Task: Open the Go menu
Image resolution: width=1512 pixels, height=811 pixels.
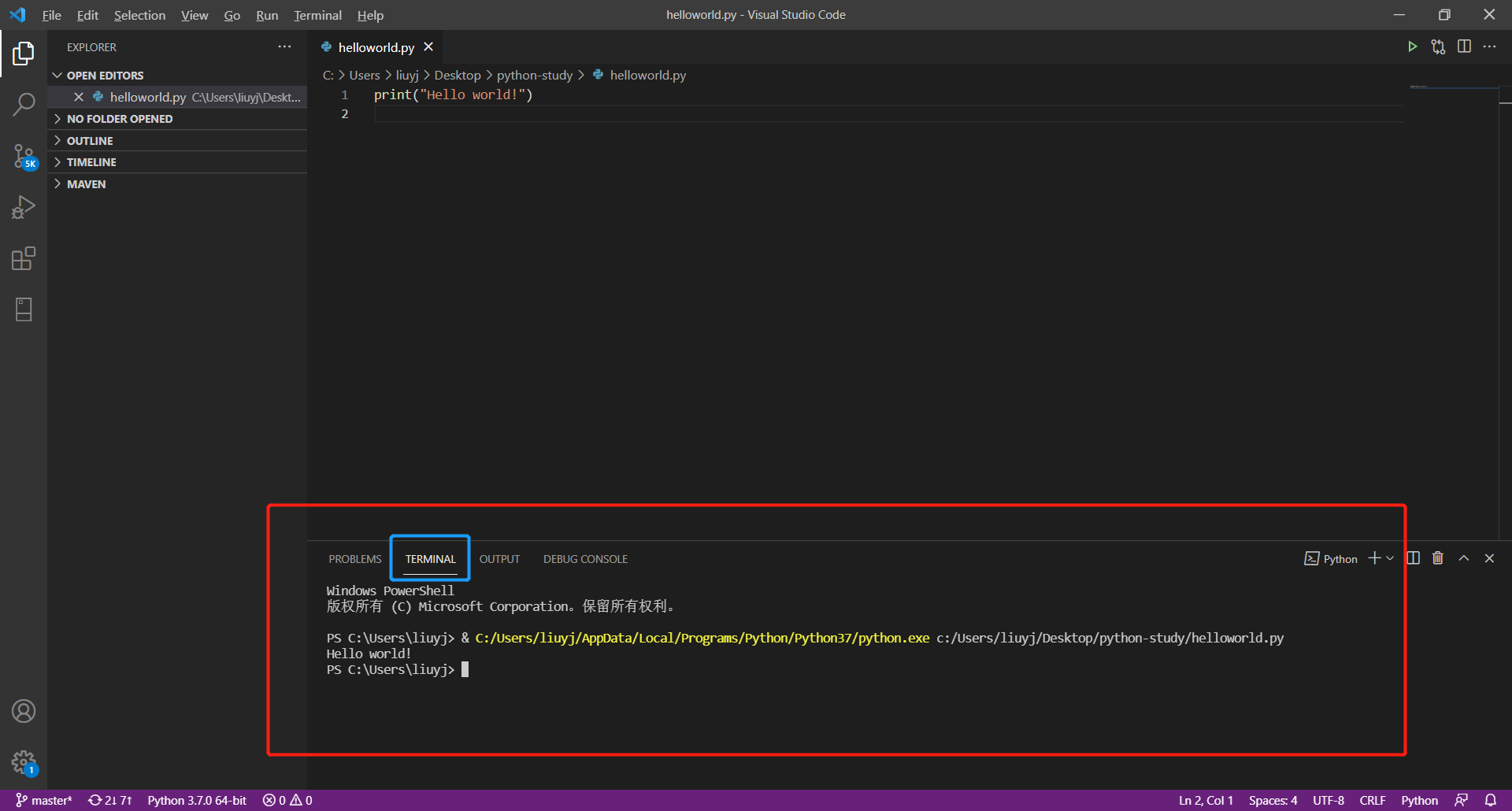Action: (232, 15)
